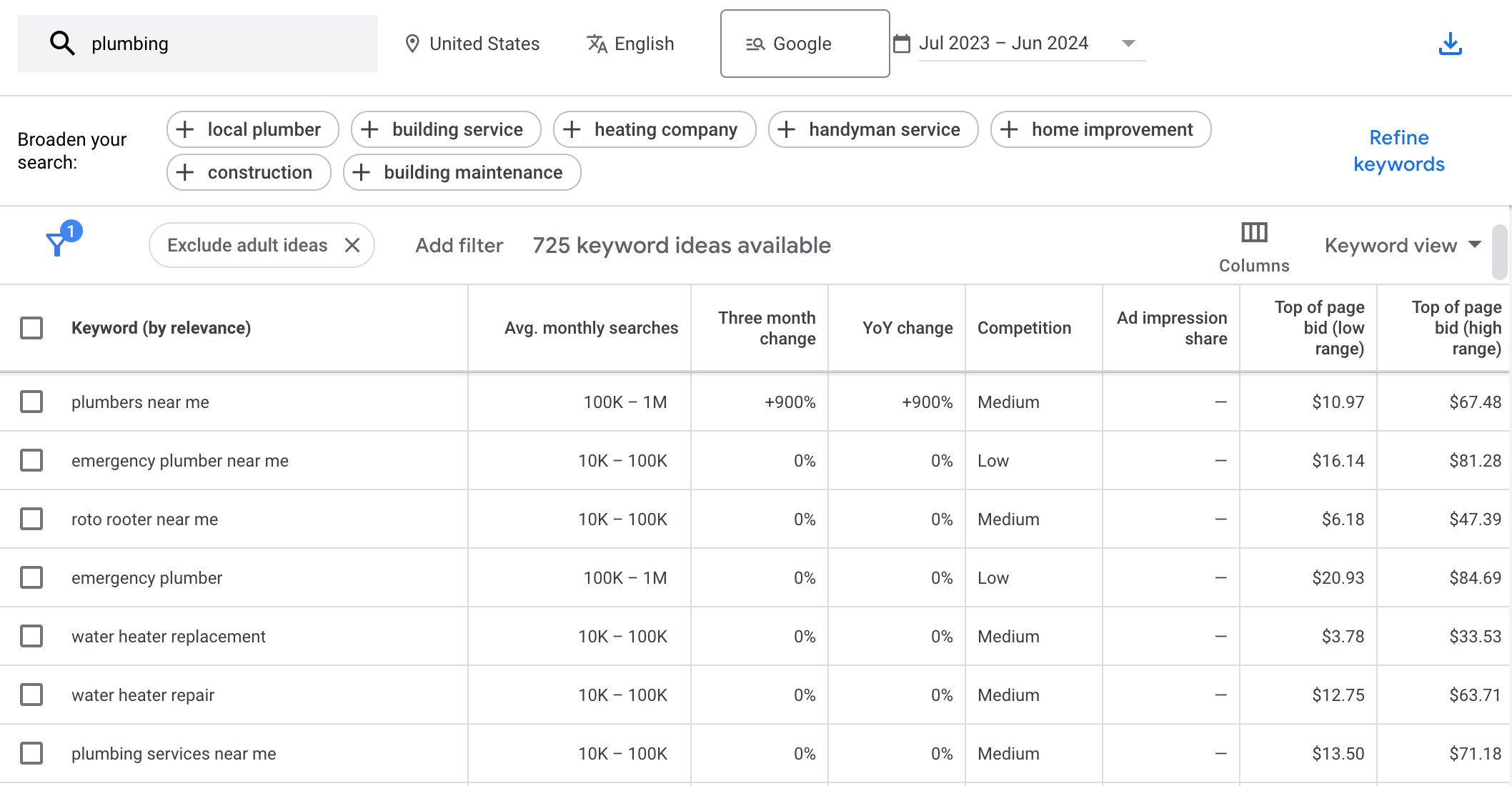Click the United States location pin

pos(412,44)
